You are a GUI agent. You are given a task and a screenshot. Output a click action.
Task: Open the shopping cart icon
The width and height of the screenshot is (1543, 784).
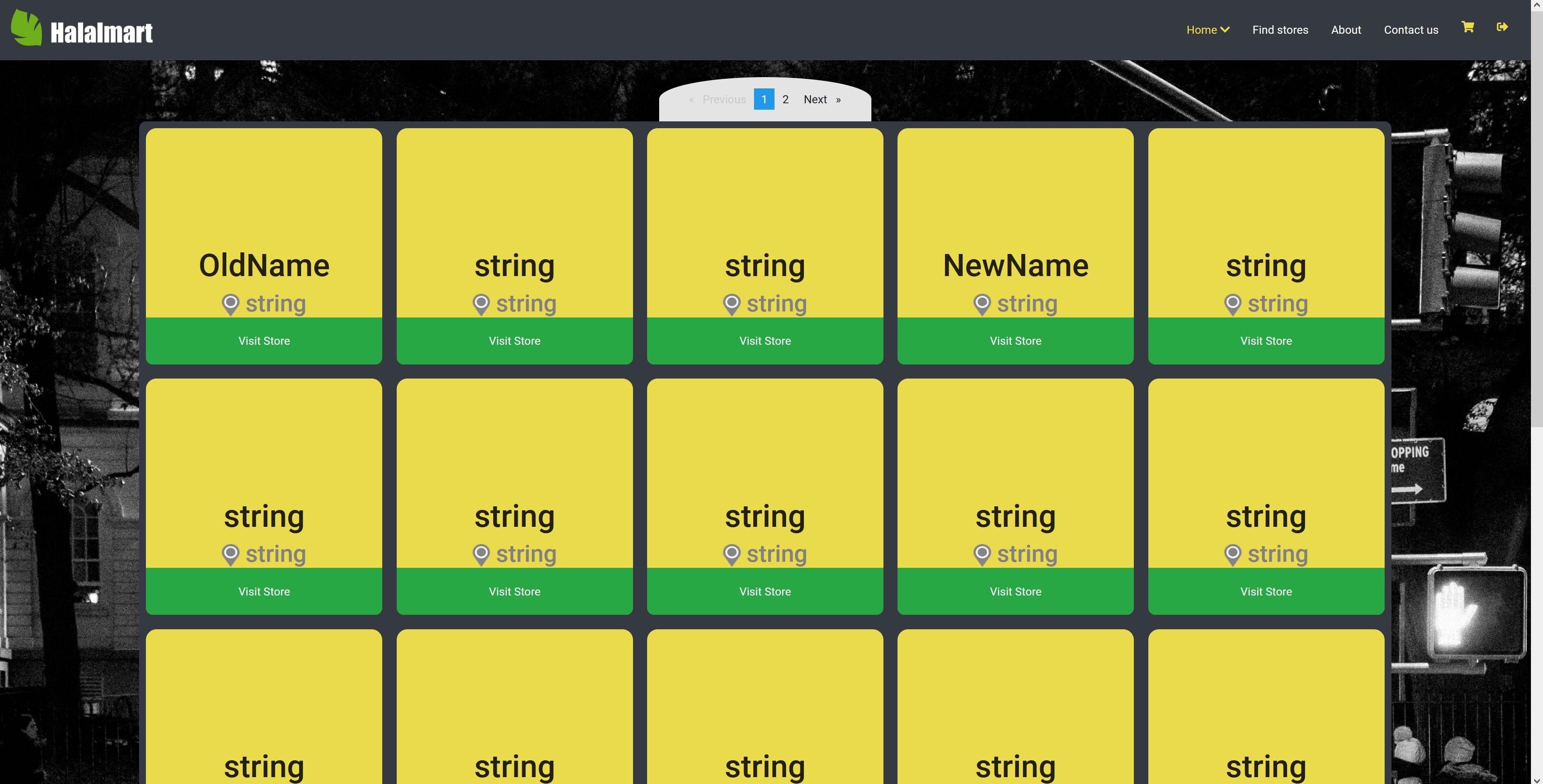coord(1467,27)
